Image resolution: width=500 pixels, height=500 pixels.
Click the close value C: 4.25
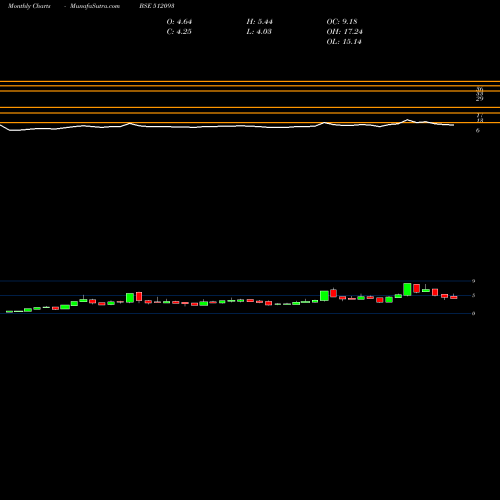pyautogui.click(x=179, y=32)
